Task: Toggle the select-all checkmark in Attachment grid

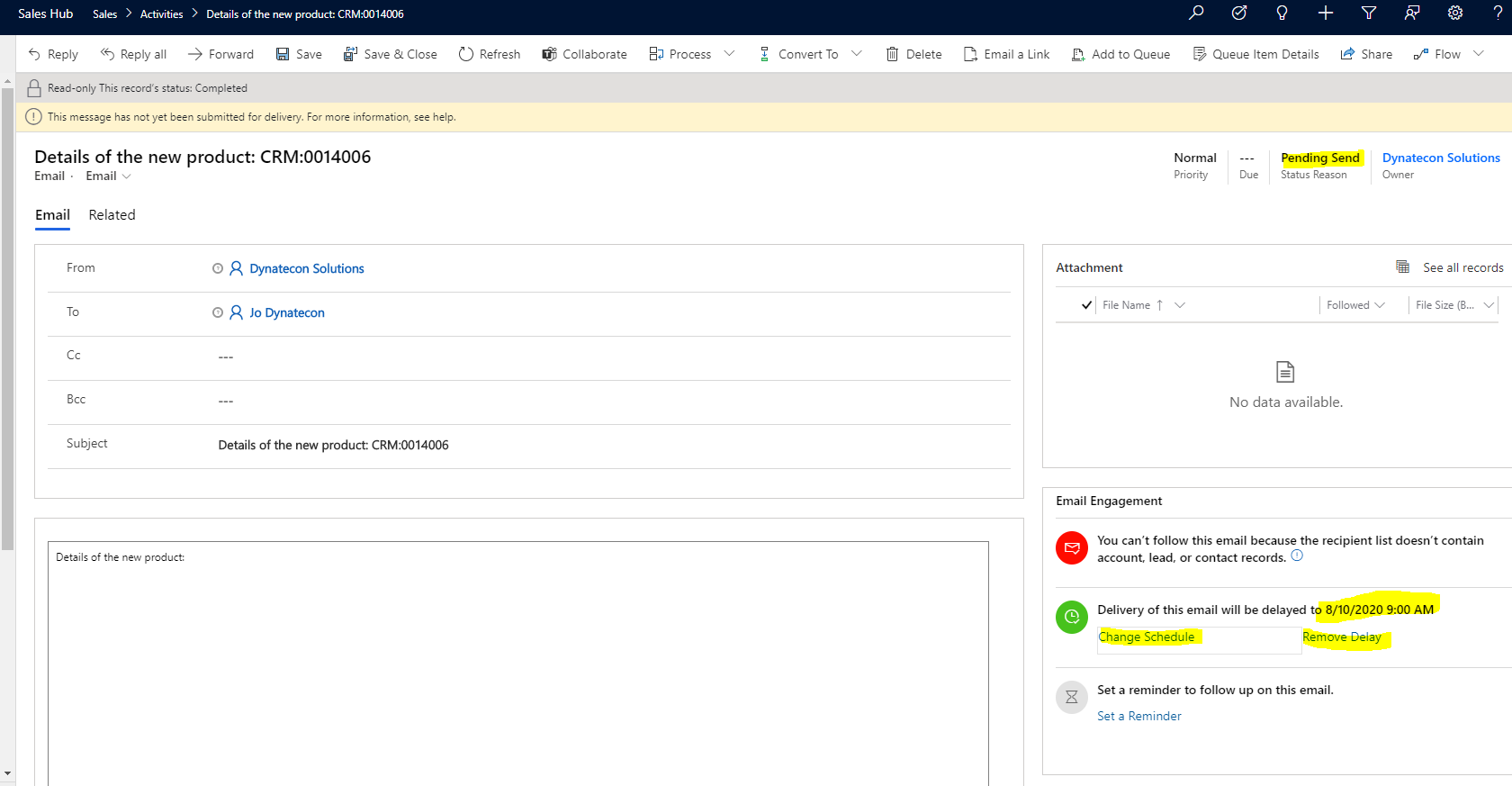Action: tap(1087, 305)
